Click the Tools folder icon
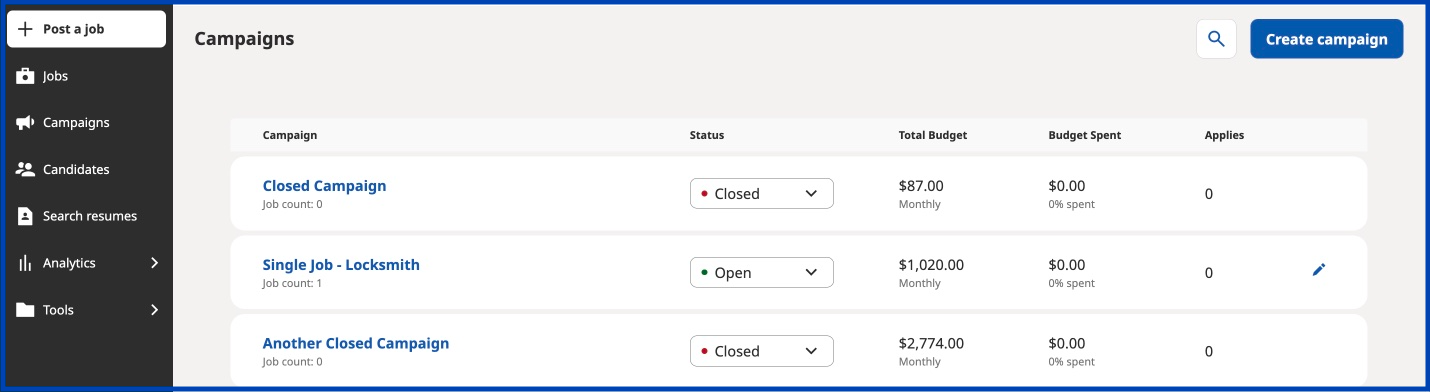The width and height of the screenshot is (1430, 392). pos(26,310)
